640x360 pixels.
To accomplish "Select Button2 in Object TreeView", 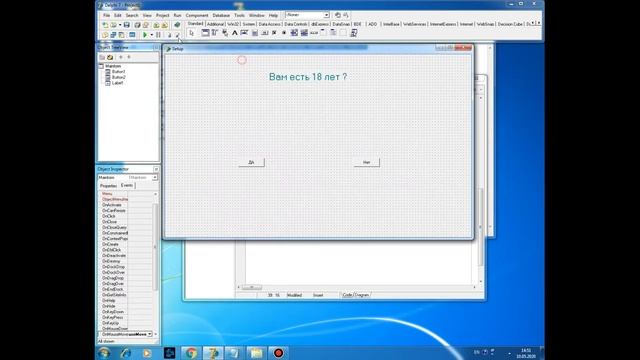I will point(118,77).
